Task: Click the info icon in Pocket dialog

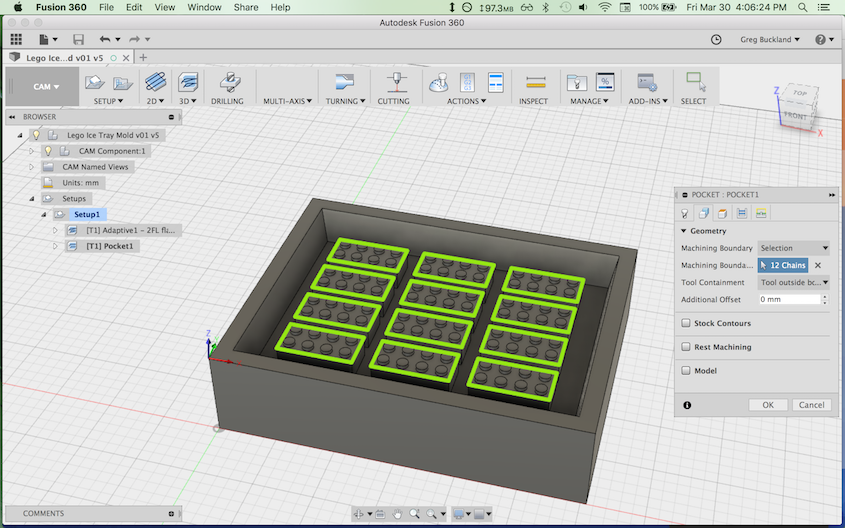Action: coord(687,405)
